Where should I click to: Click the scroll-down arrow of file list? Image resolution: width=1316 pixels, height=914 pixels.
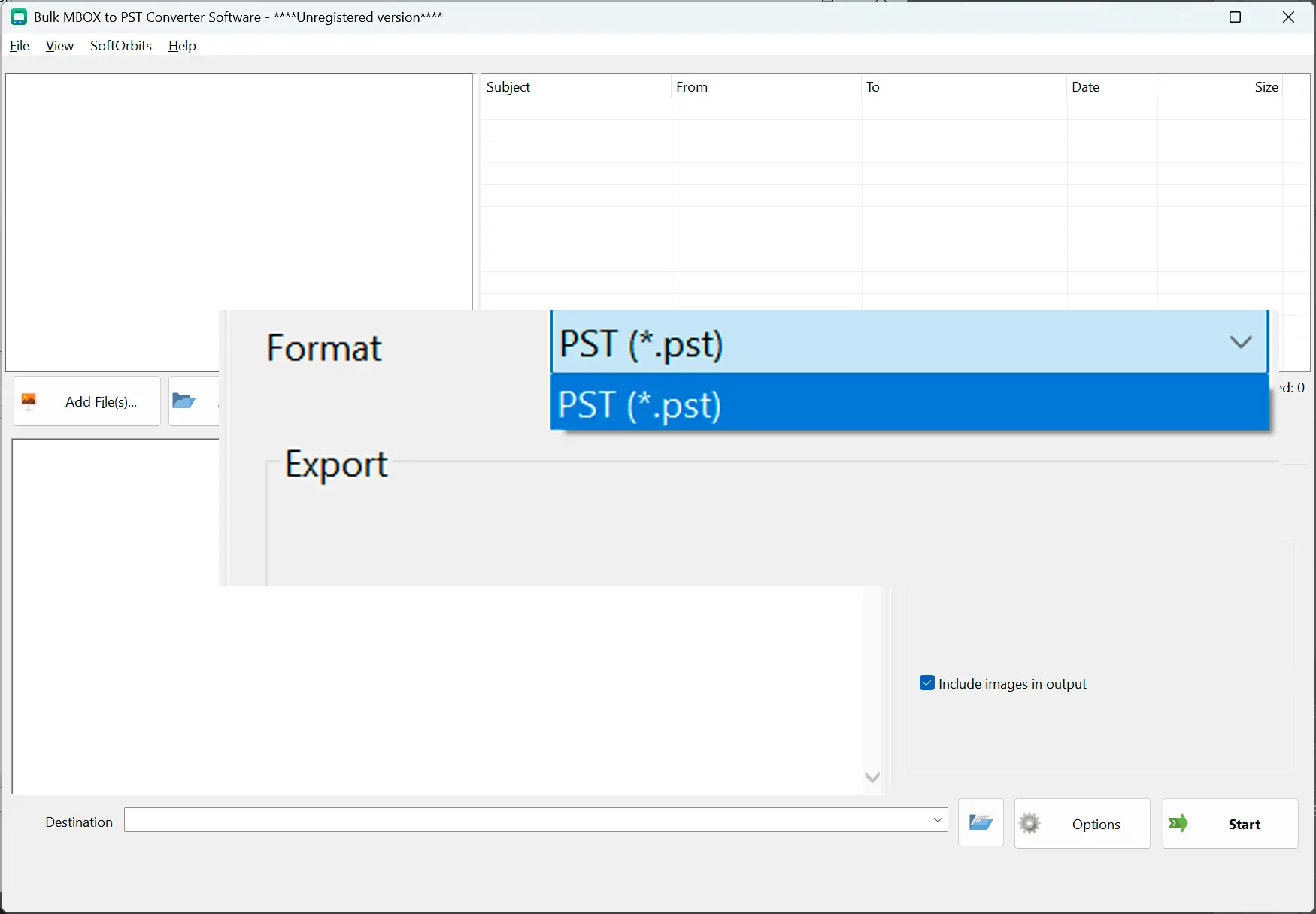coord(872,777)
